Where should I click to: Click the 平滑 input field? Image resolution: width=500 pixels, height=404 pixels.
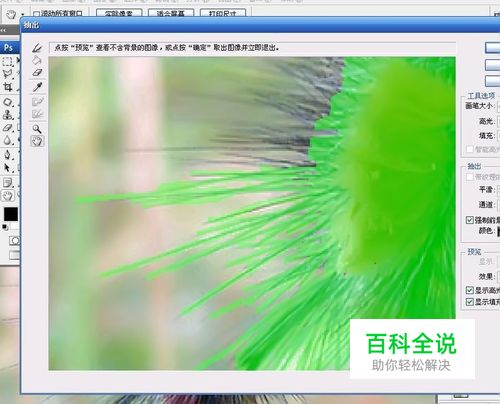pos(498,190)
